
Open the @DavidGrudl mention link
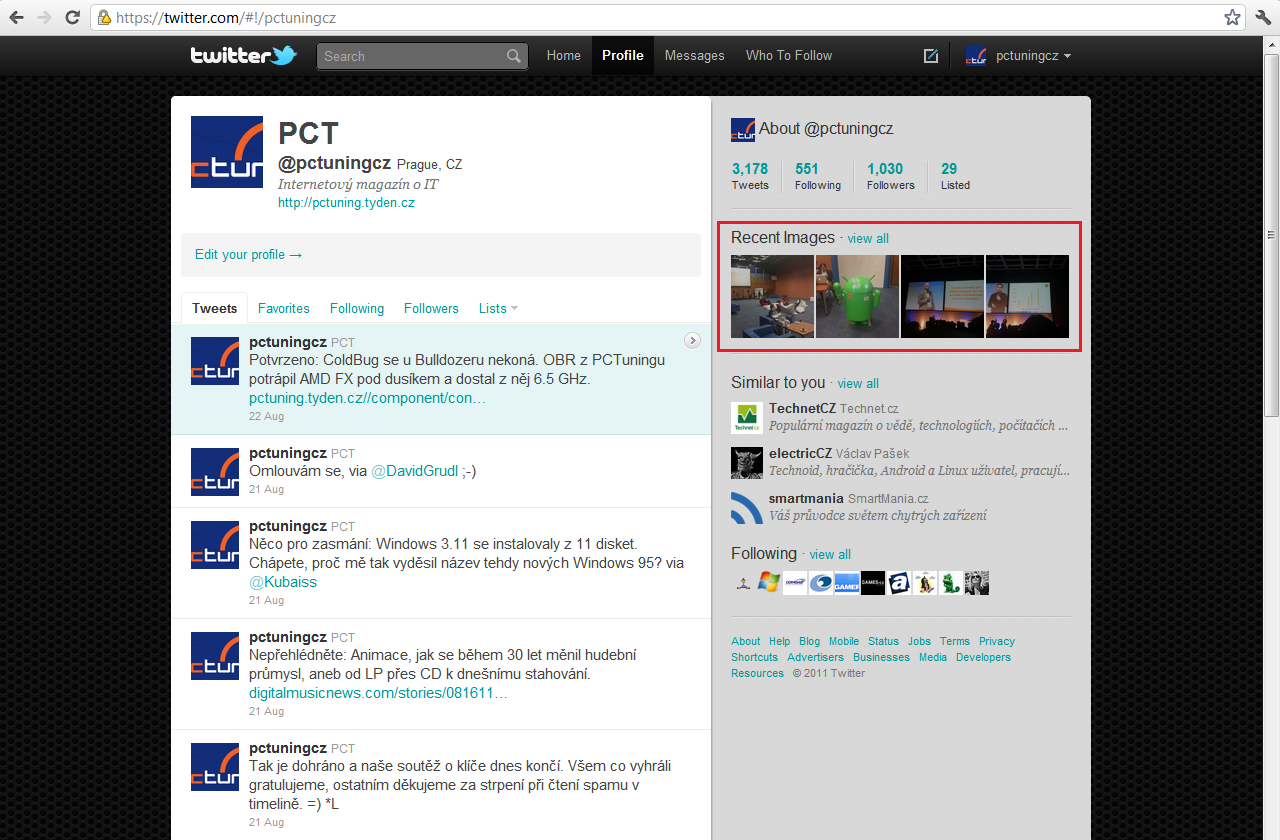[x=415, y=471]
